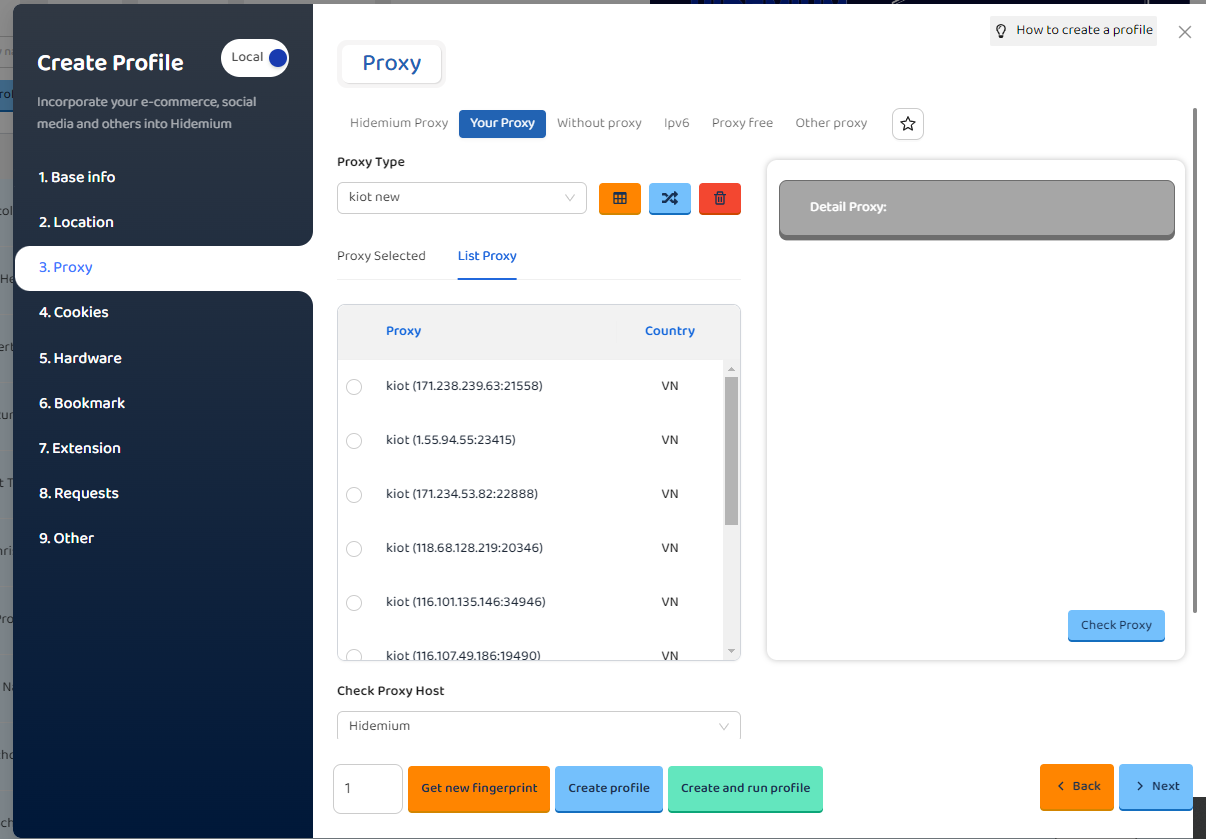Expand the Check Proxy Host dropdown

(538, 726)
